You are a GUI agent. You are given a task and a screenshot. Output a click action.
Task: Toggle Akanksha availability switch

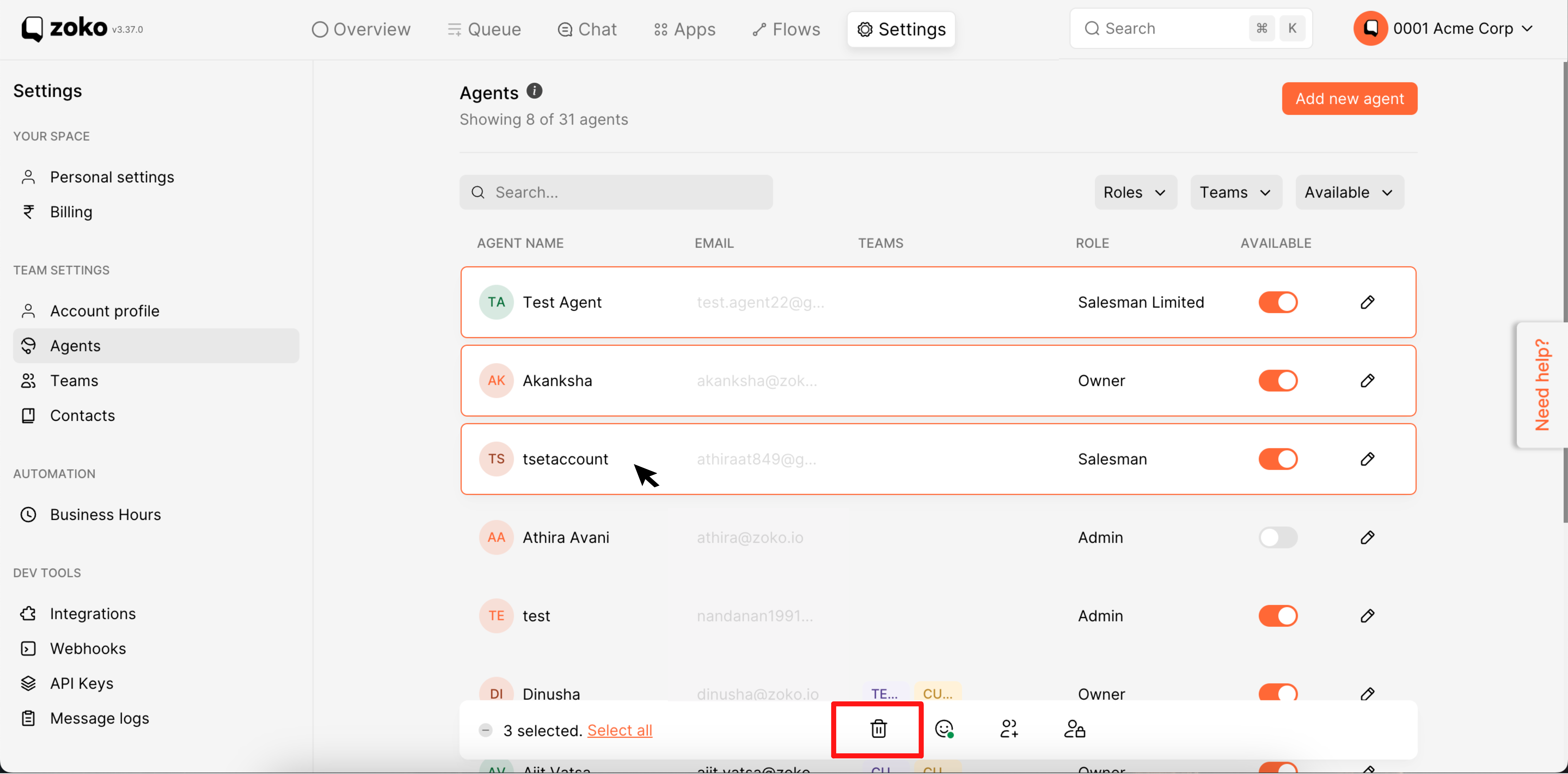1278,381
